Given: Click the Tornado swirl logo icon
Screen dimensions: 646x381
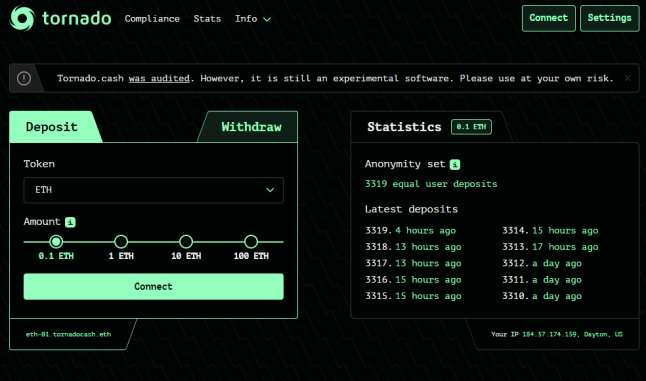Looking at the screenshot, I should click(x=22, y=18).
